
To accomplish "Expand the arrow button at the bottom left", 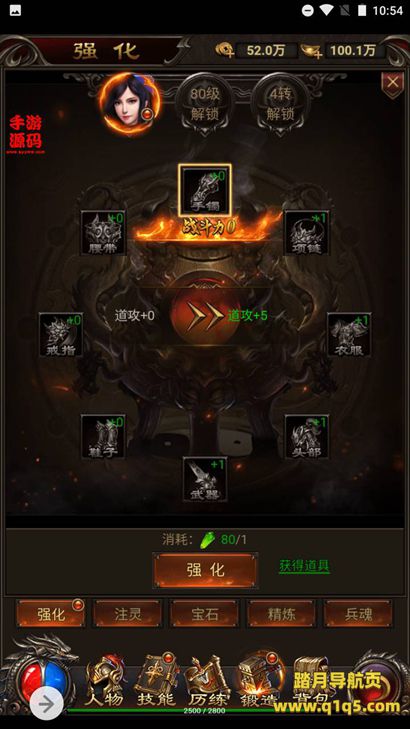I will pyautogui.click(x=46, y=705).
